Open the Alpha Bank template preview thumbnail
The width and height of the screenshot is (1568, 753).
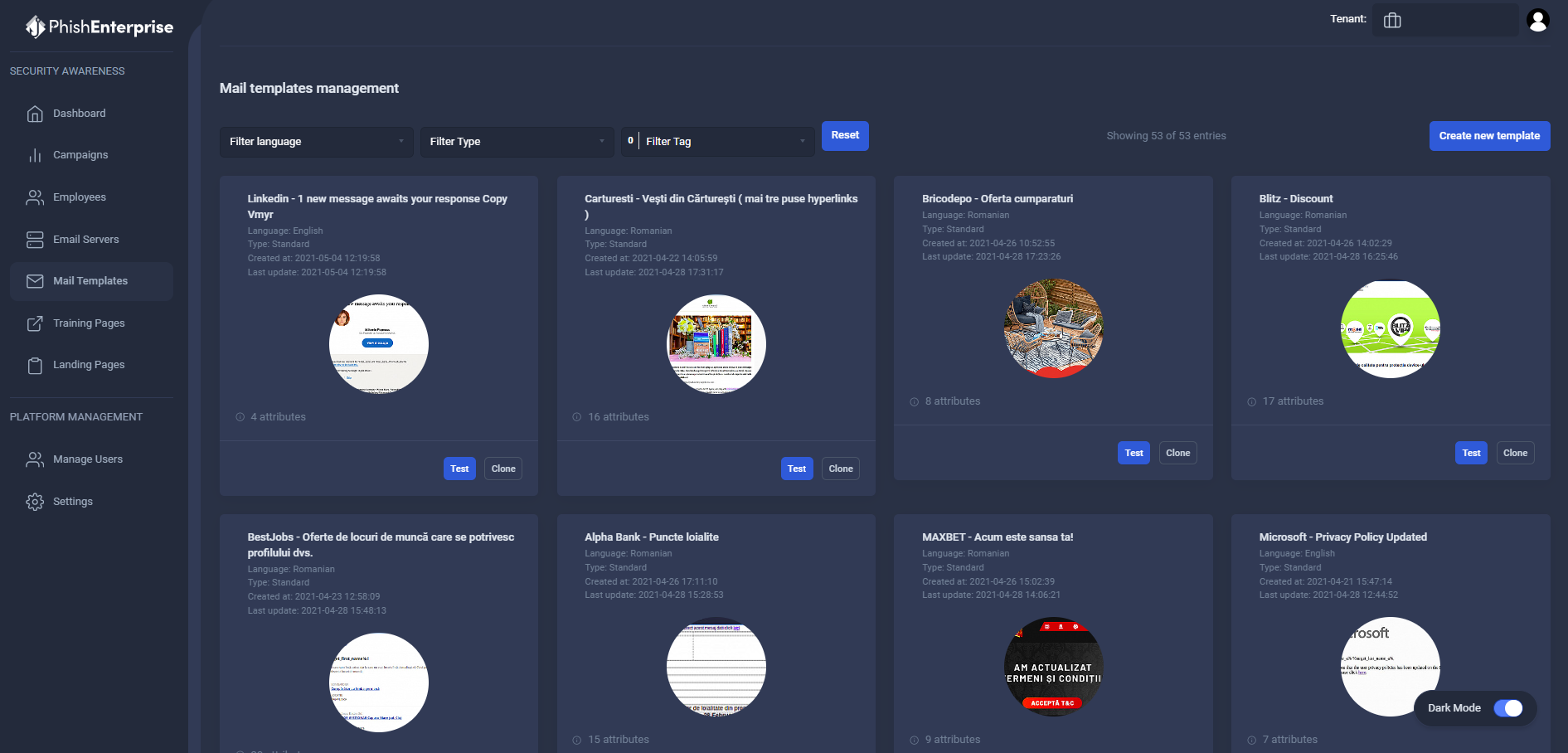click(716, 667)
